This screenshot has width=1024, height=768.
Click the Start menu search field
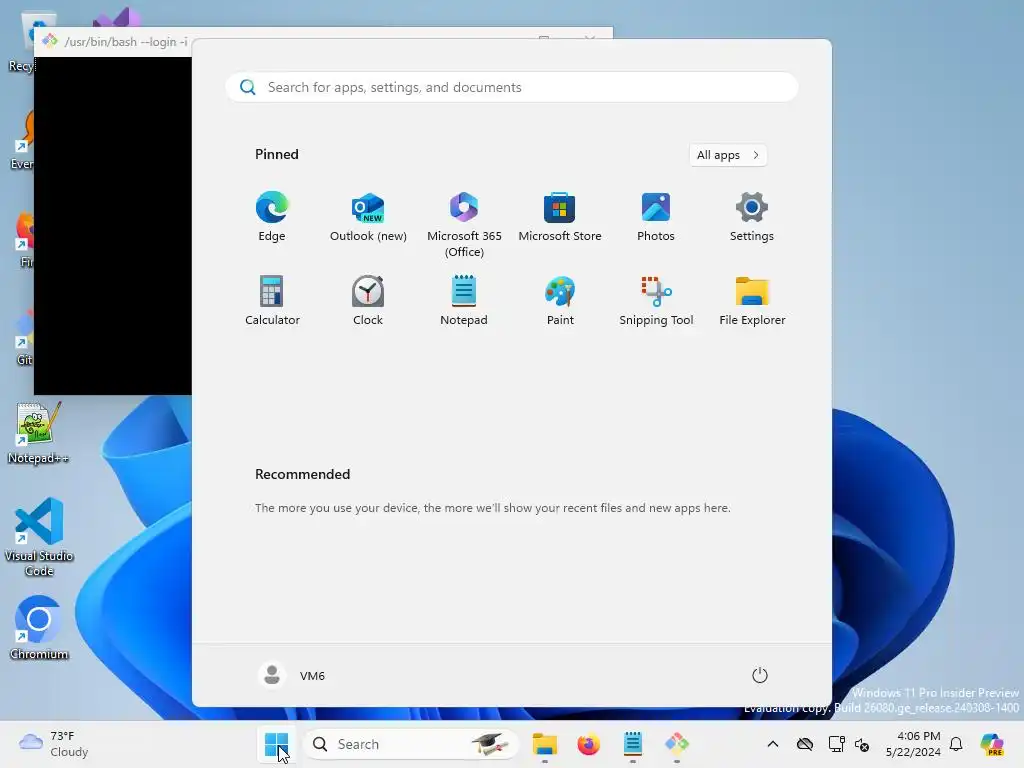point(512,87)
